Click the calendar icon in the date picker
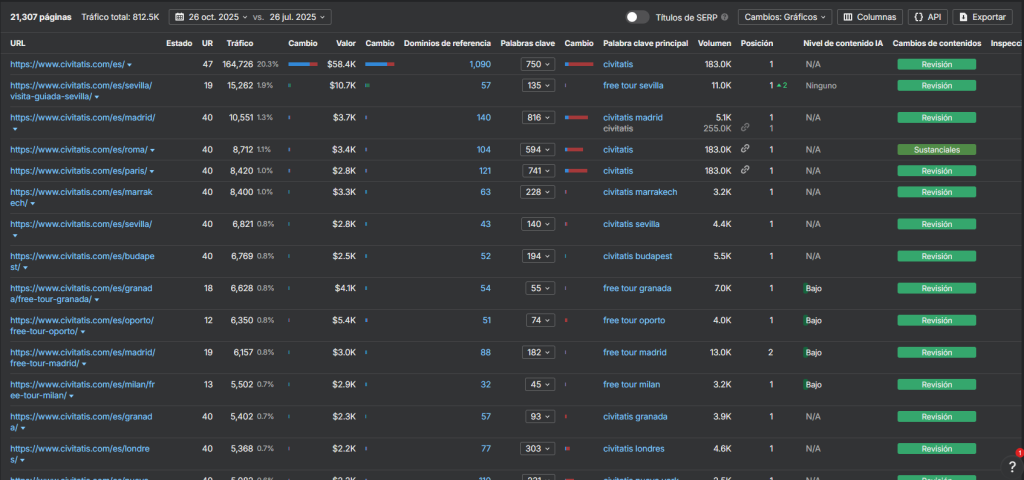 coord(178,17)
